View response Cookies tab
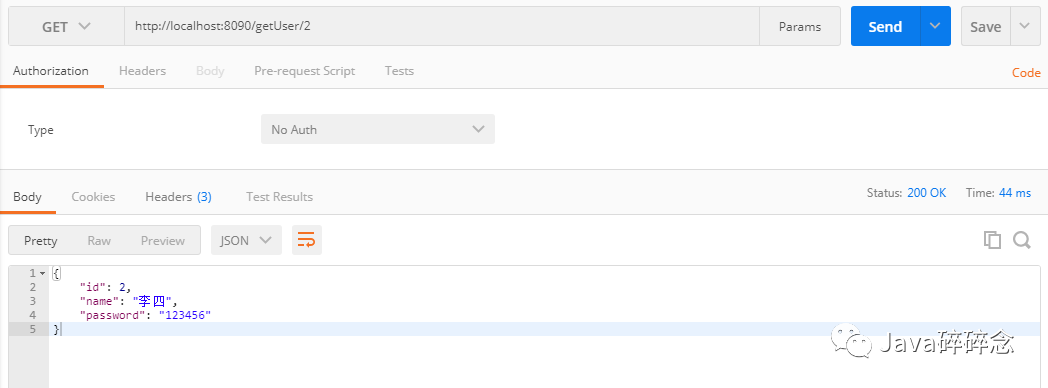 [94, 197]
